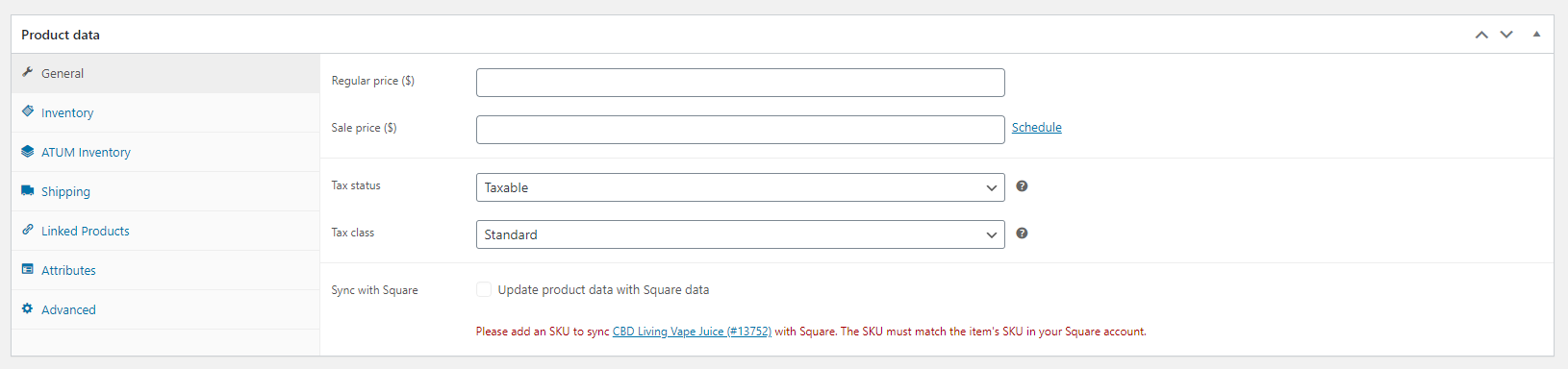Screen dimensions: 1568x369
Task: Click the Attributes list icon
Action: pyautogui.click(x=28, y=269)
